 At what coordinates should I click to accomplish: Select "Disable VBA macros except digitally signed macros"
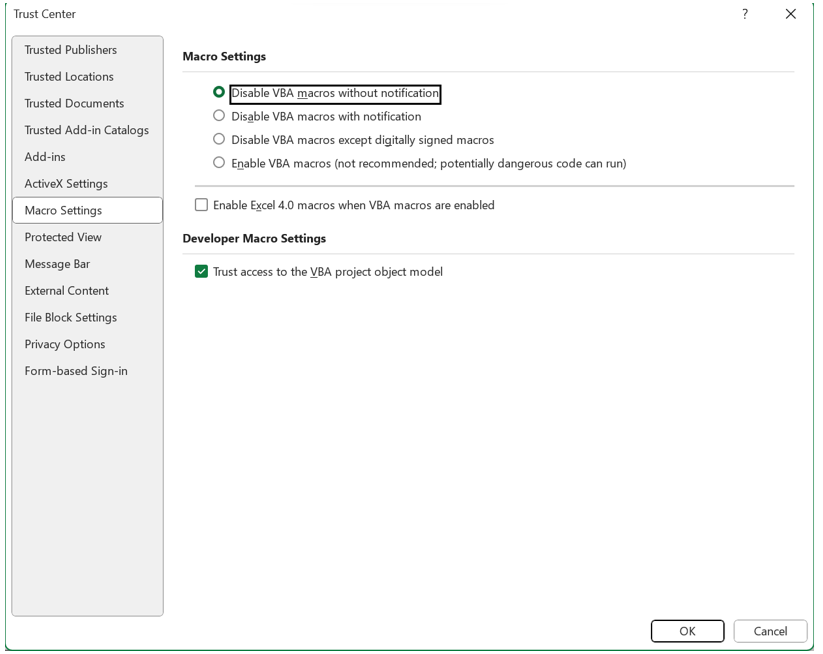[219, 139]
